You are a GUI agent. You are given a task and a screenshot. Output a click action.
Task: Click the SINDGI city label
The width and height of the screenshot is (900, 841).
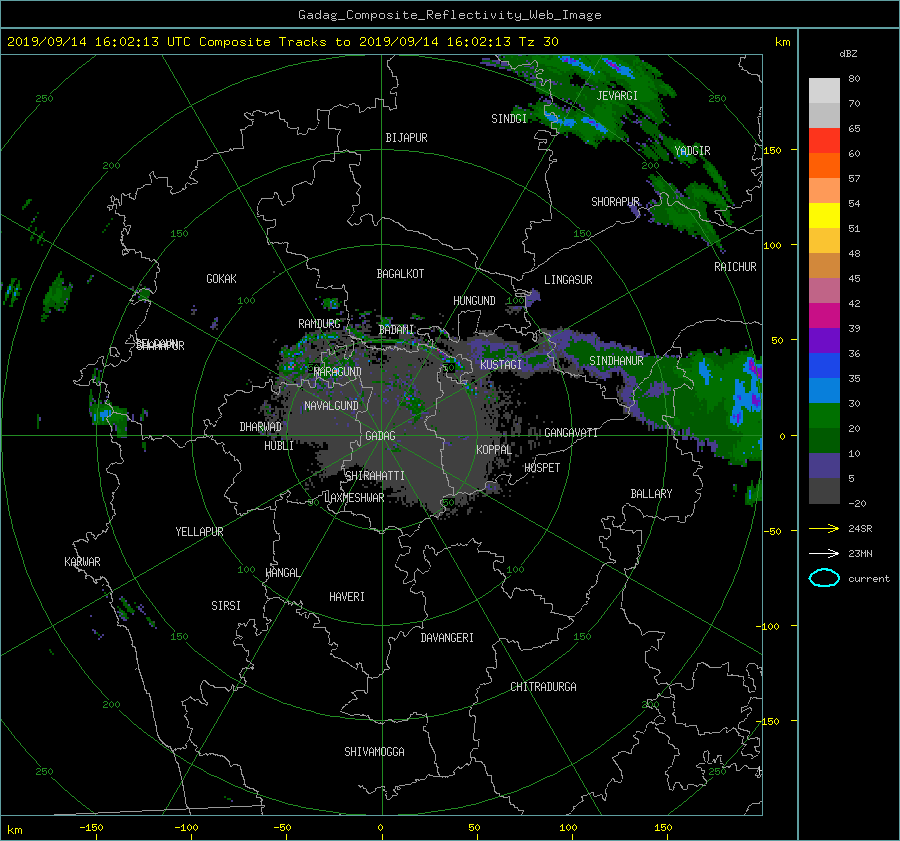[509, 119]
